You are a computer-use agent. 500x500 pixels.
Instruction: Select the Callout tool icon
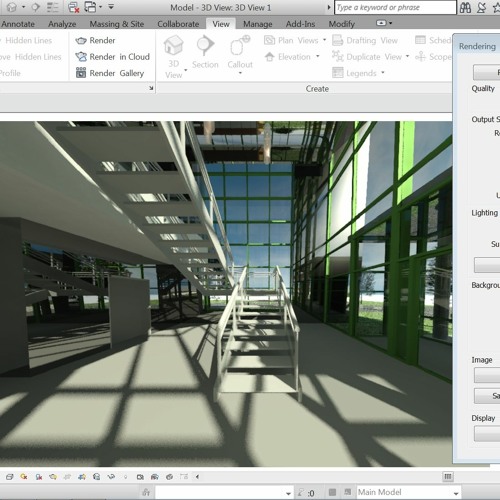[240, 45]
